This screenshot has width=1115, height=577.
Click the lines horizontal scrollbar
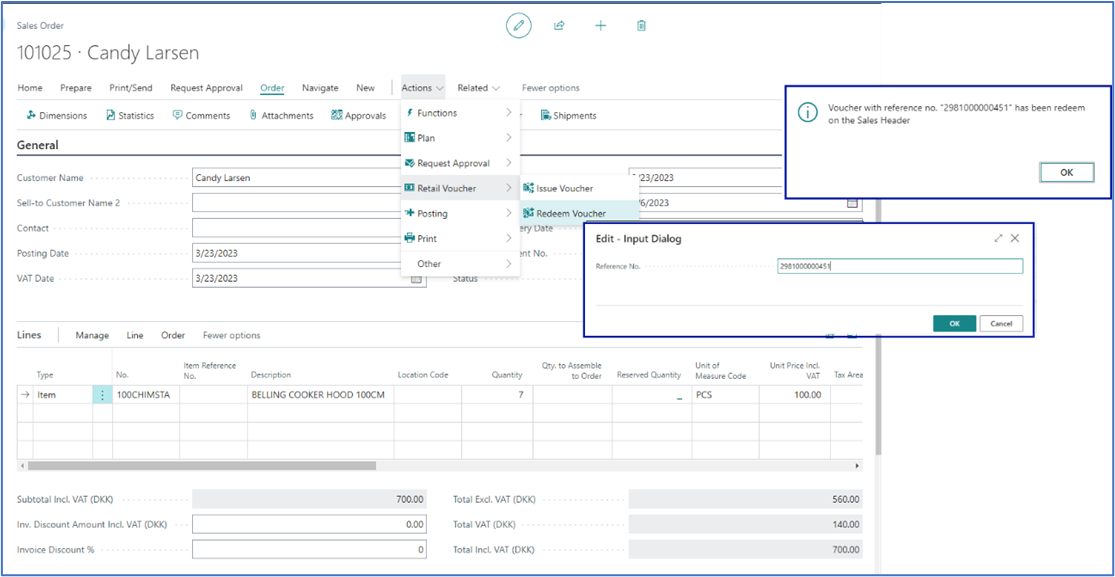tap(202, 466)
